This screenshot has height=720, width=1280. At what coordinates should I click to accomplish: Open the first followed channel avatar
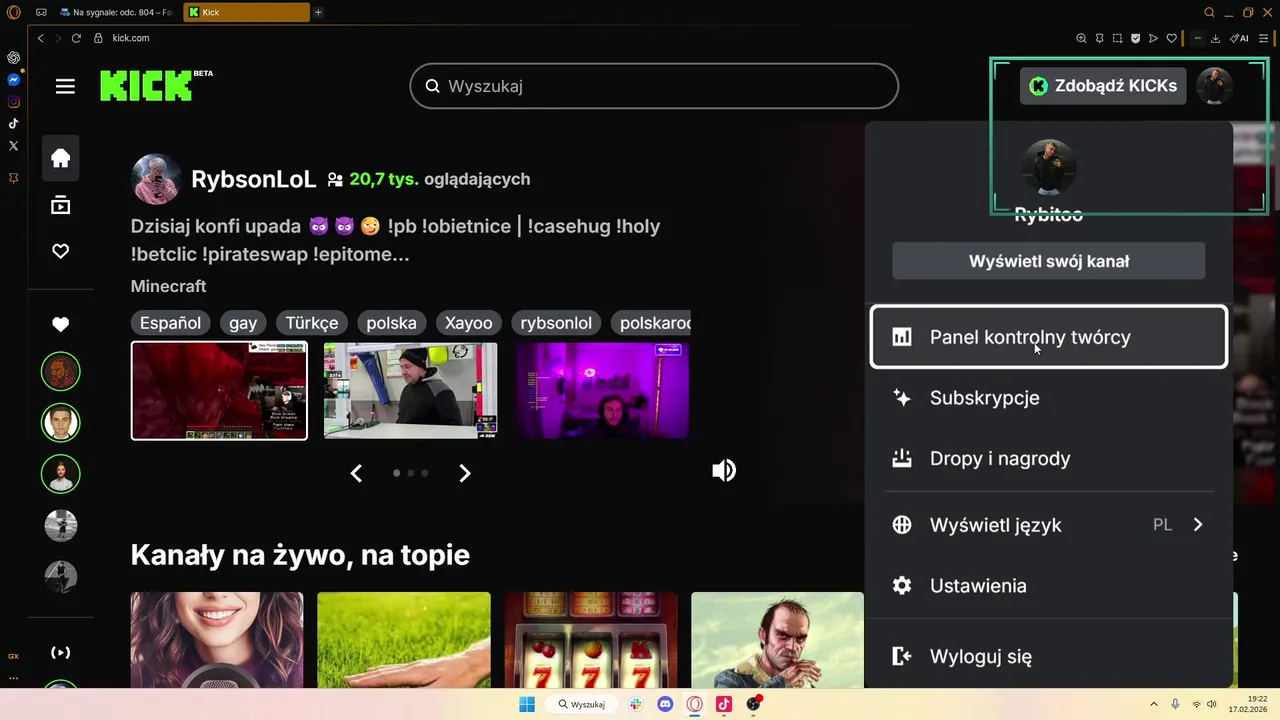point(61,371)
